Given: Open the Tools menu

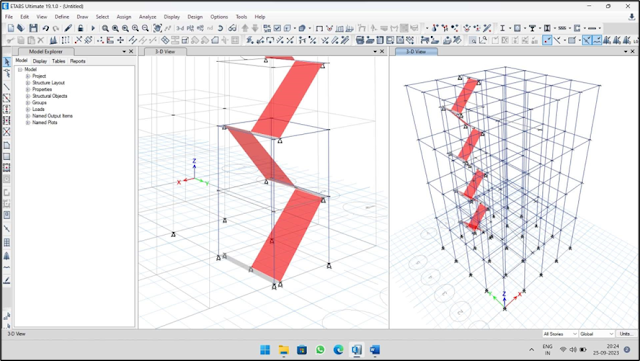Looking at the screenshot, I should click(241, 17).
